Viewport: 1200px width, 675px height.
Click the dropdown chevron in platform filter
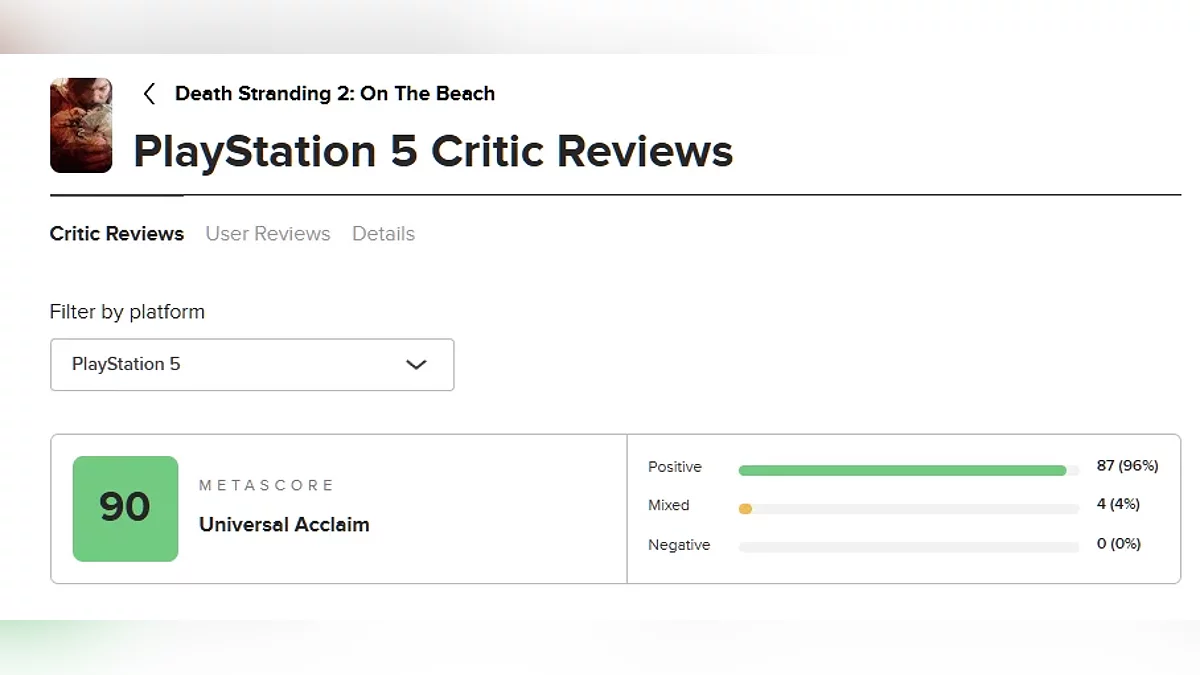(x=416, y=365)
